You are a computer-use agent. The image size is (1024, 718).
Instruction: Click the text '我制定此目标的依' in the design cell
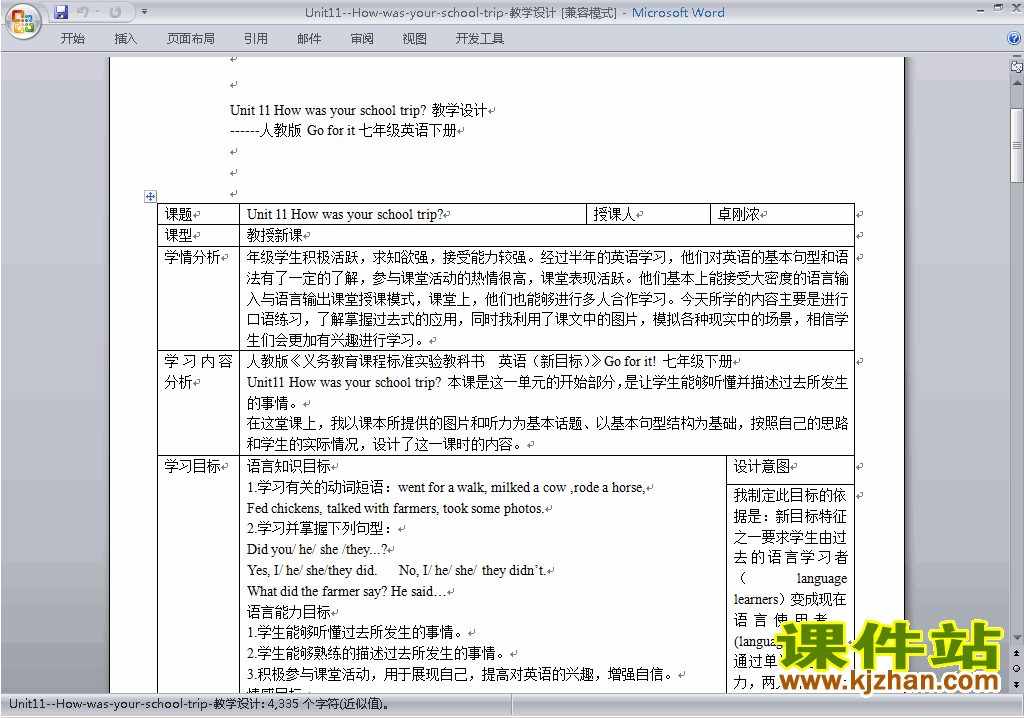(790, 495)
